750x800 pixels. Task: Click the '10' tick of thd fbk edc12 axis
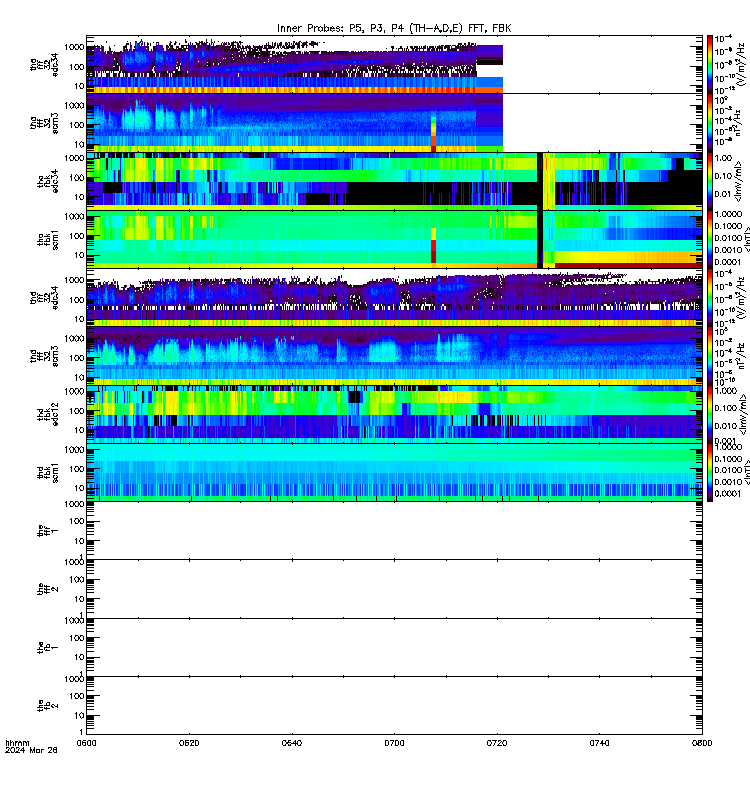pos(79,430)
